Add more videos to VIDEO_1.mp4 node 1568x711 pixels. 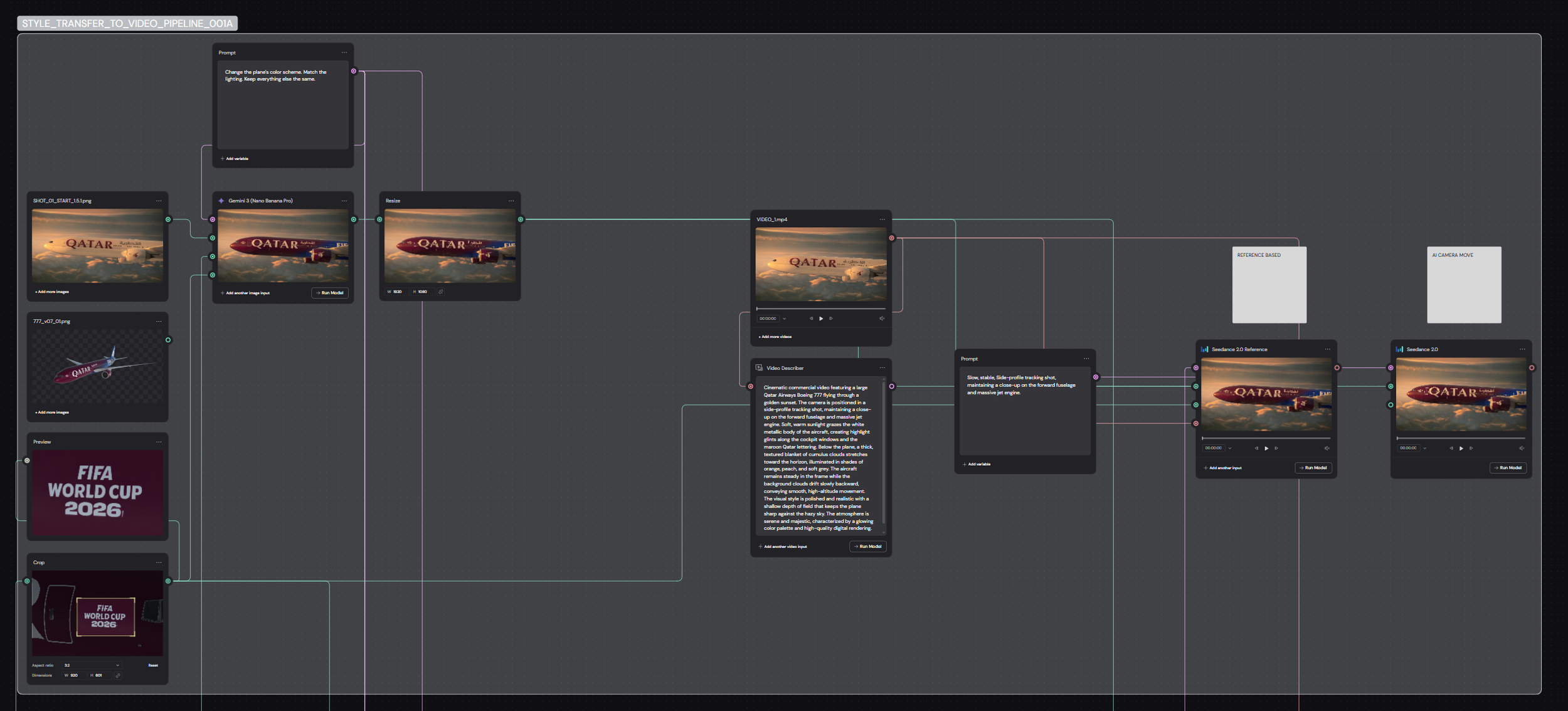pyautogui.click(x=775, y=337)
